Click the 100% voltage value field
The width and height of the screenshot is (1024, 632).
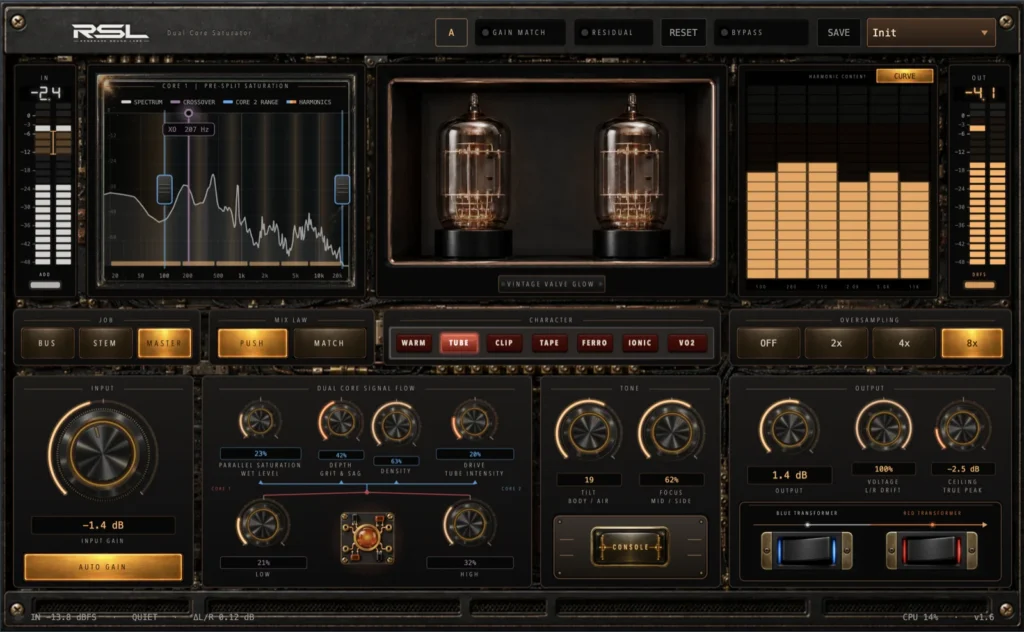coord(884,469)
